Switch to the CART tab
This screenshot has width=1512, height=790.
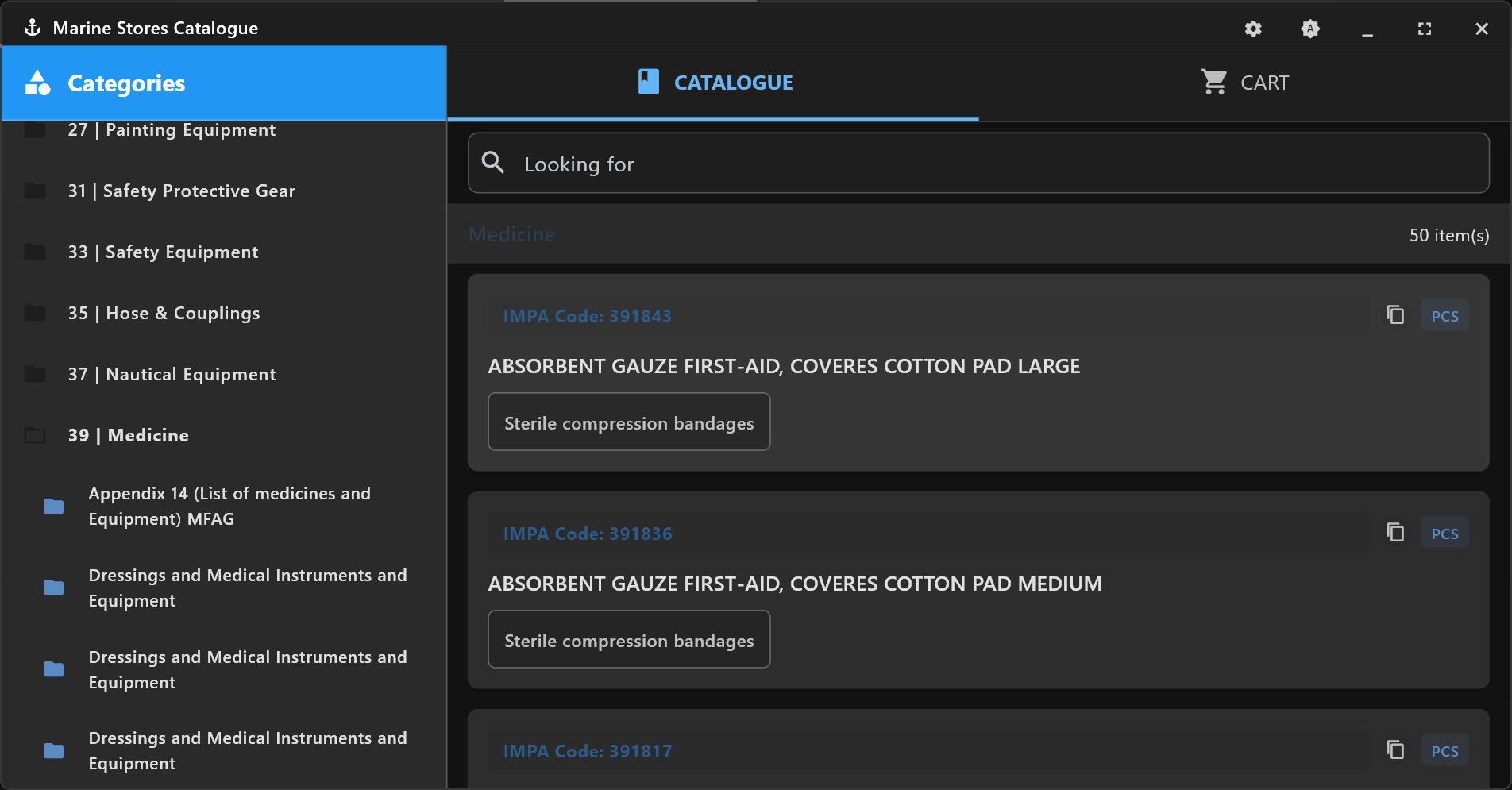pos(1244,83)
